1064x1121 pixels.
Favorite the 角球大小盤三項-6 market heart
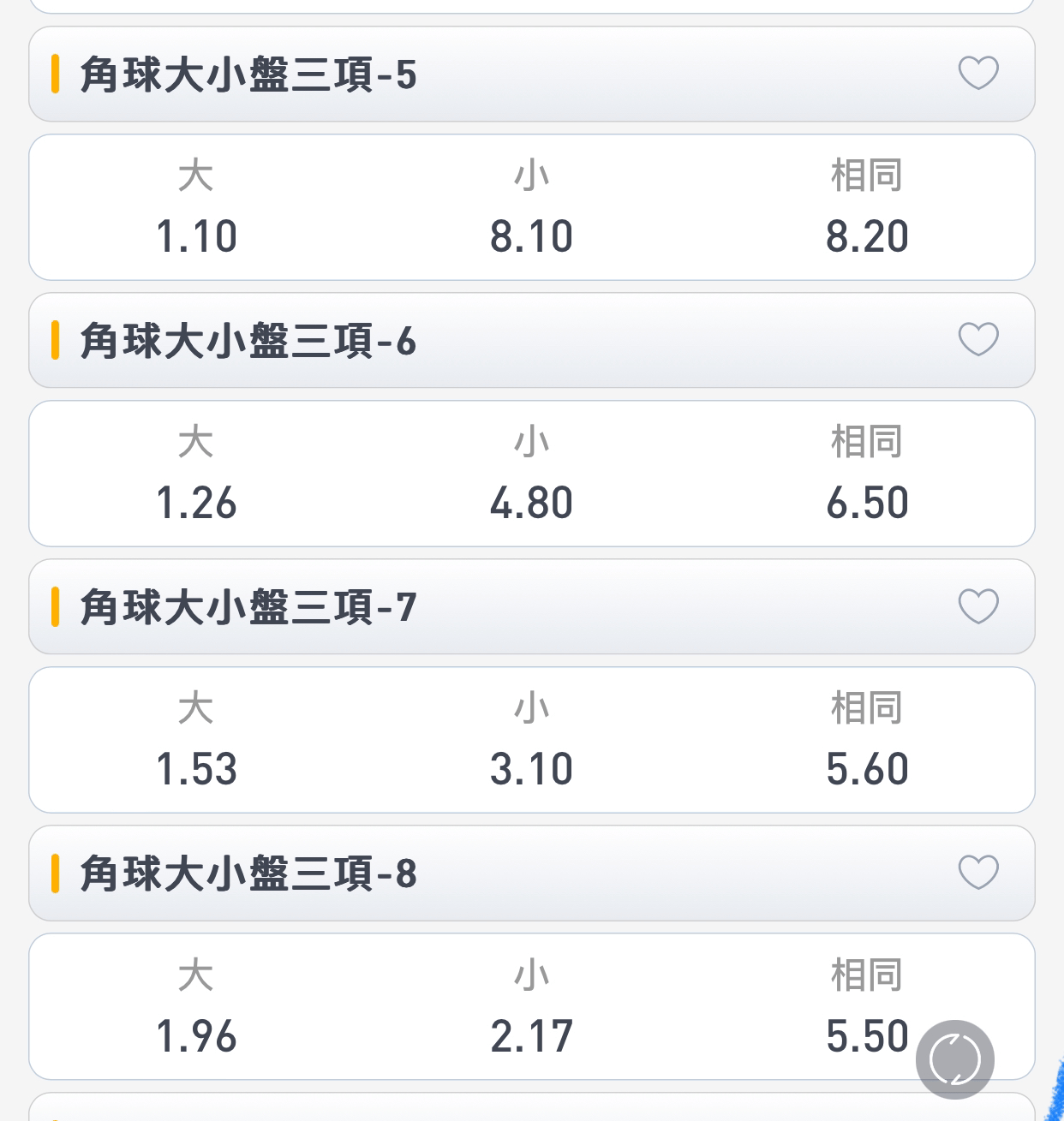(978, 340)
